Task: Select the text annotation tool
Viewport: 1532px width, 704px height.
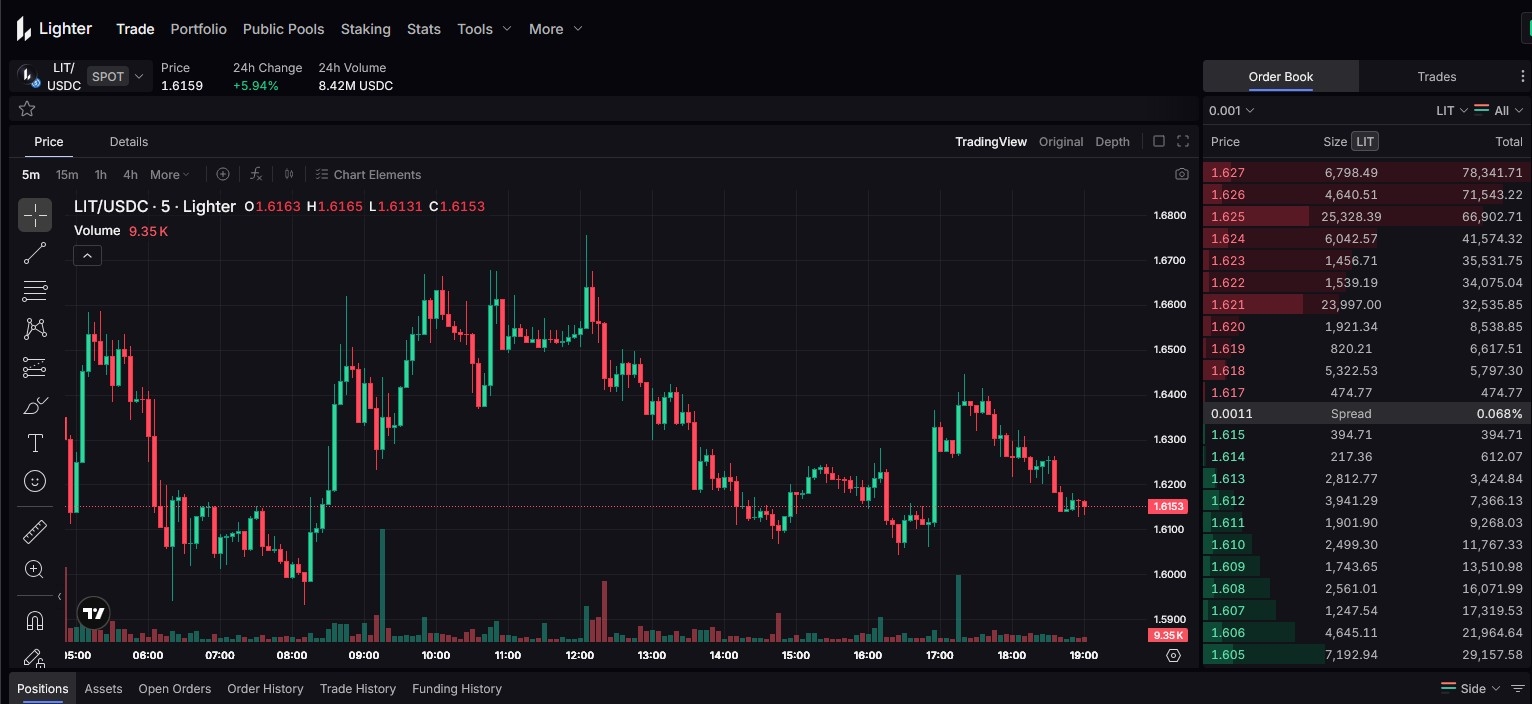Action: (x=35, y=443)
